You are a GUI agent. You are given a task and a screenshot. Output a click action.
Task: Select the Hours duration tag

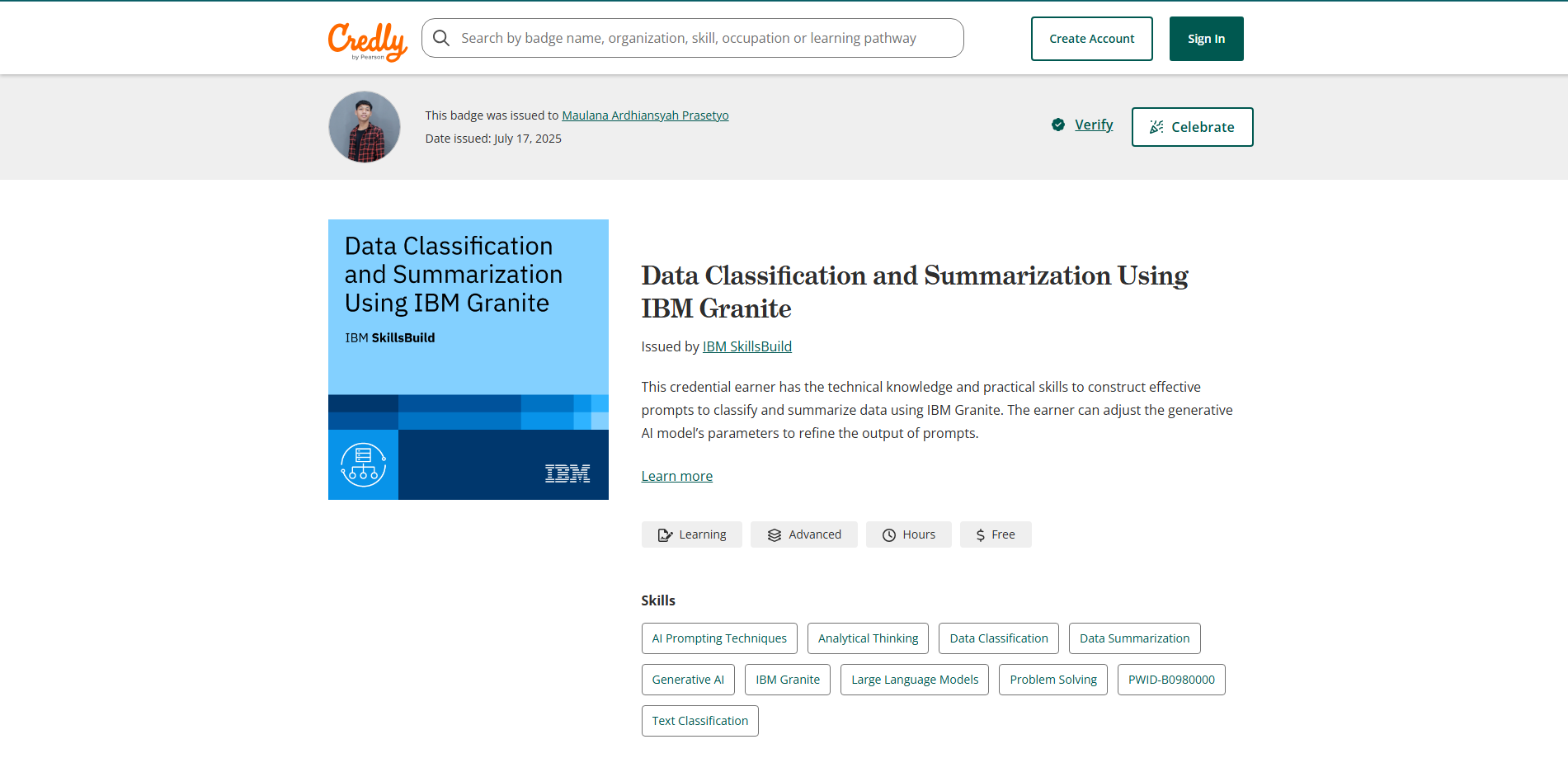click(908, 534)
